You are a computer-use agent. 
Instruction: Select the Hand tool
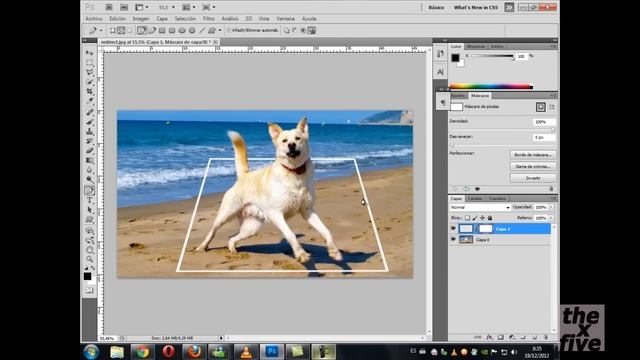pyautogui.click(x=89, y=250)
